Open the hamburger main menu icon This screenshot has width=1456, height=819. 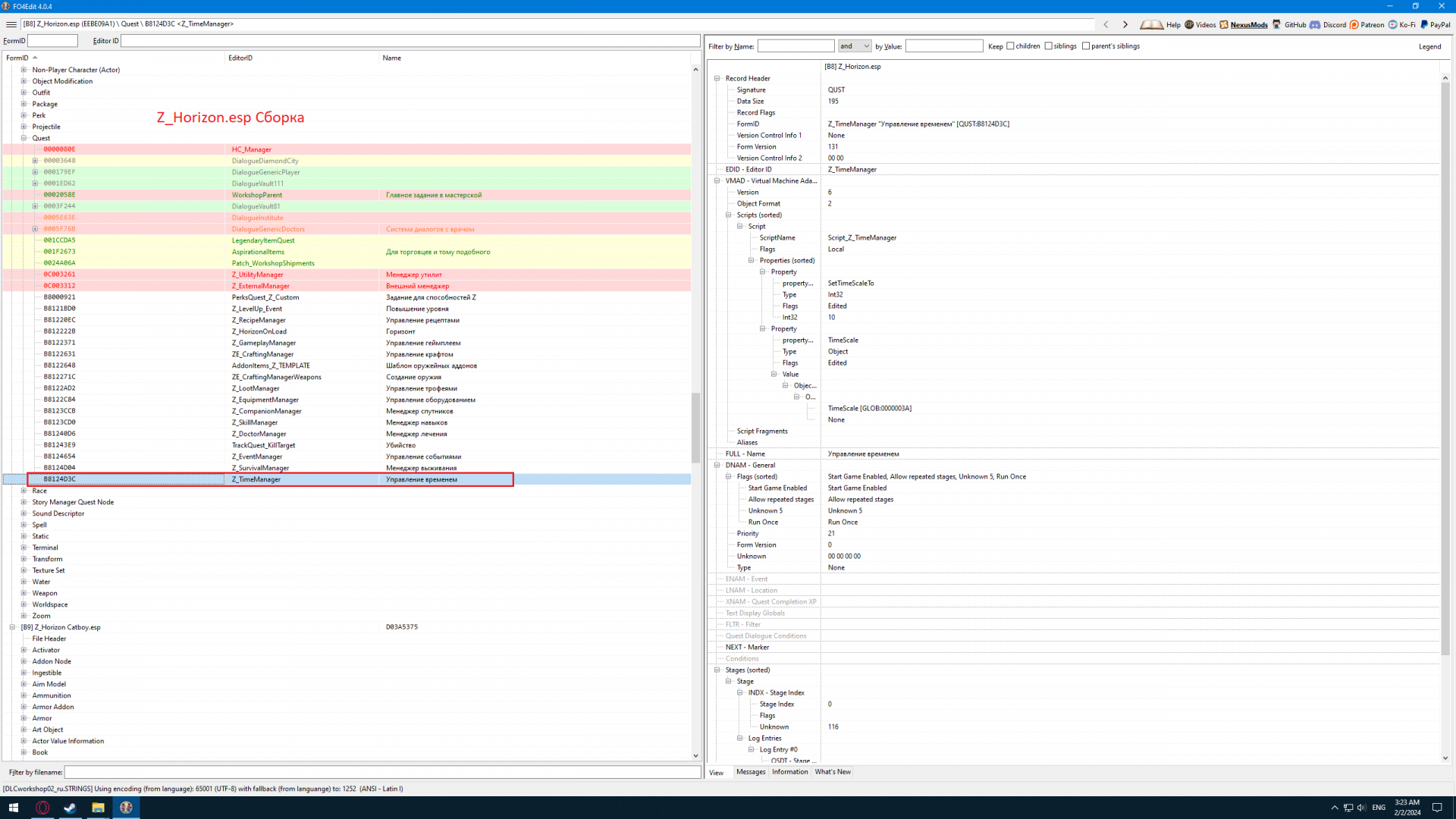(11, 24)
